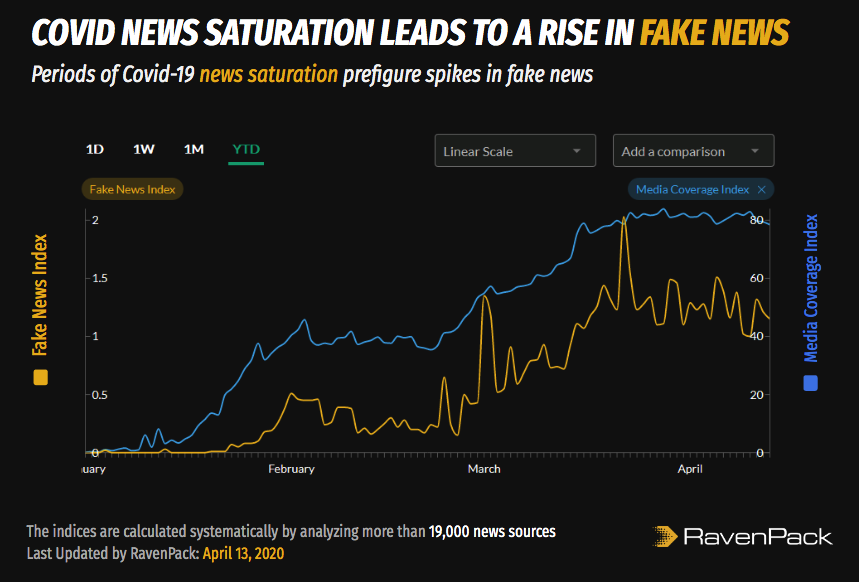Click the April 13, 2020 update date

243,553
